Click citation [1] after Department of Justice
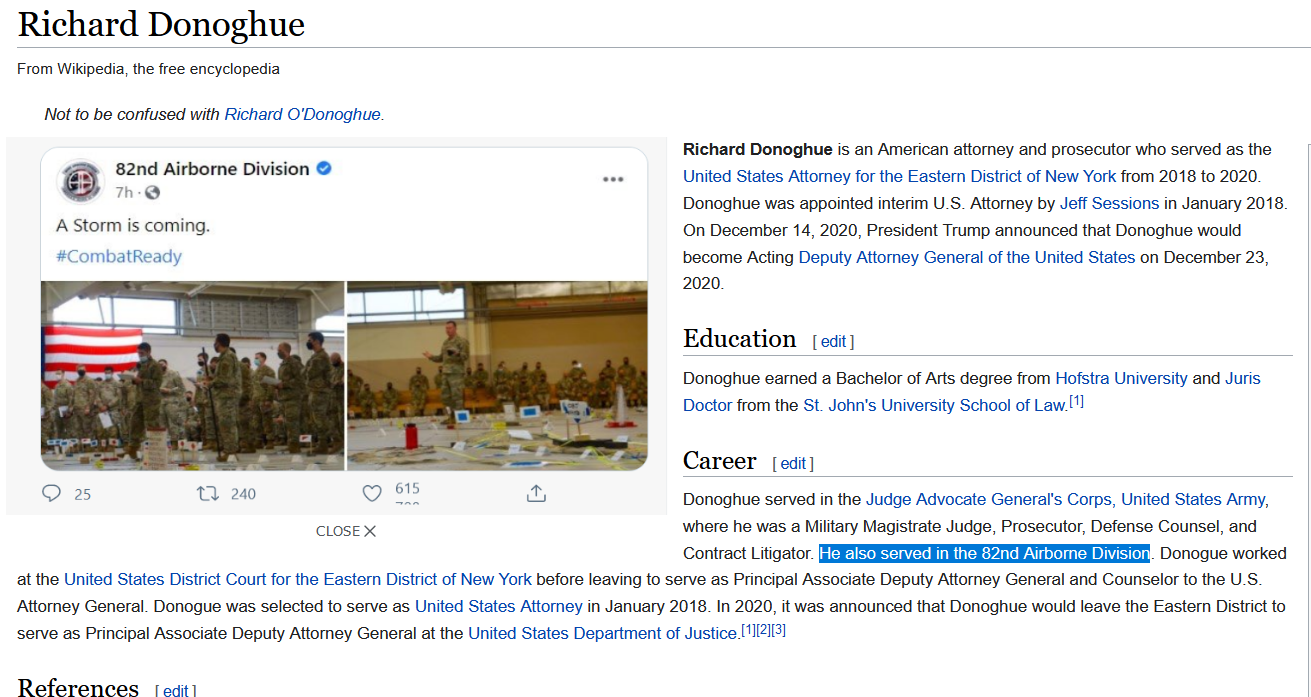The height and width of the screenshot is (697, 1311). (748, 630)
